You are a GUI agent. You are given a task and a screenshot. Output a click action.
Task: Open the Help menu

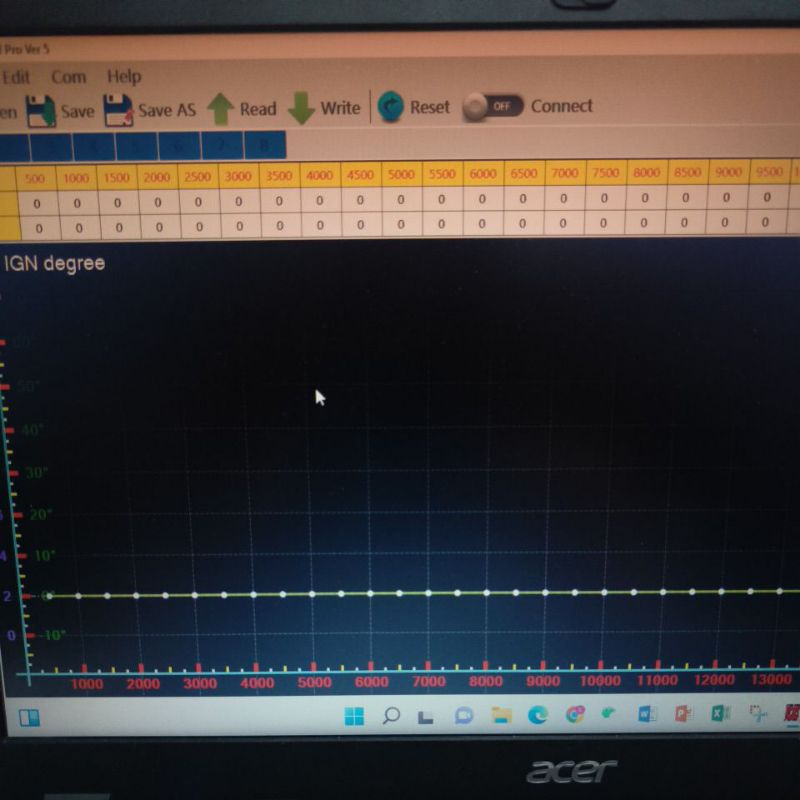(124, 77)
